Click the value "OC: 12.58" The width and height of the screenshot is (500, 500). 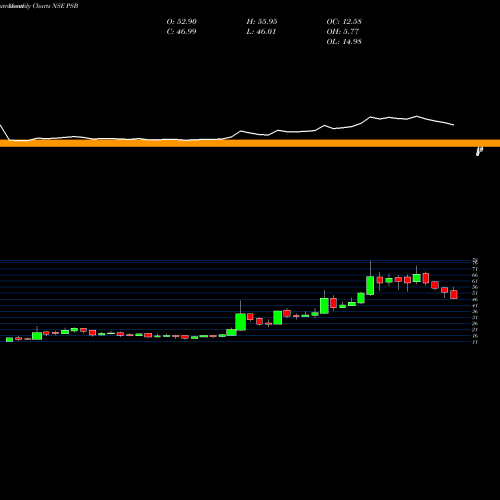coord(344,22)
